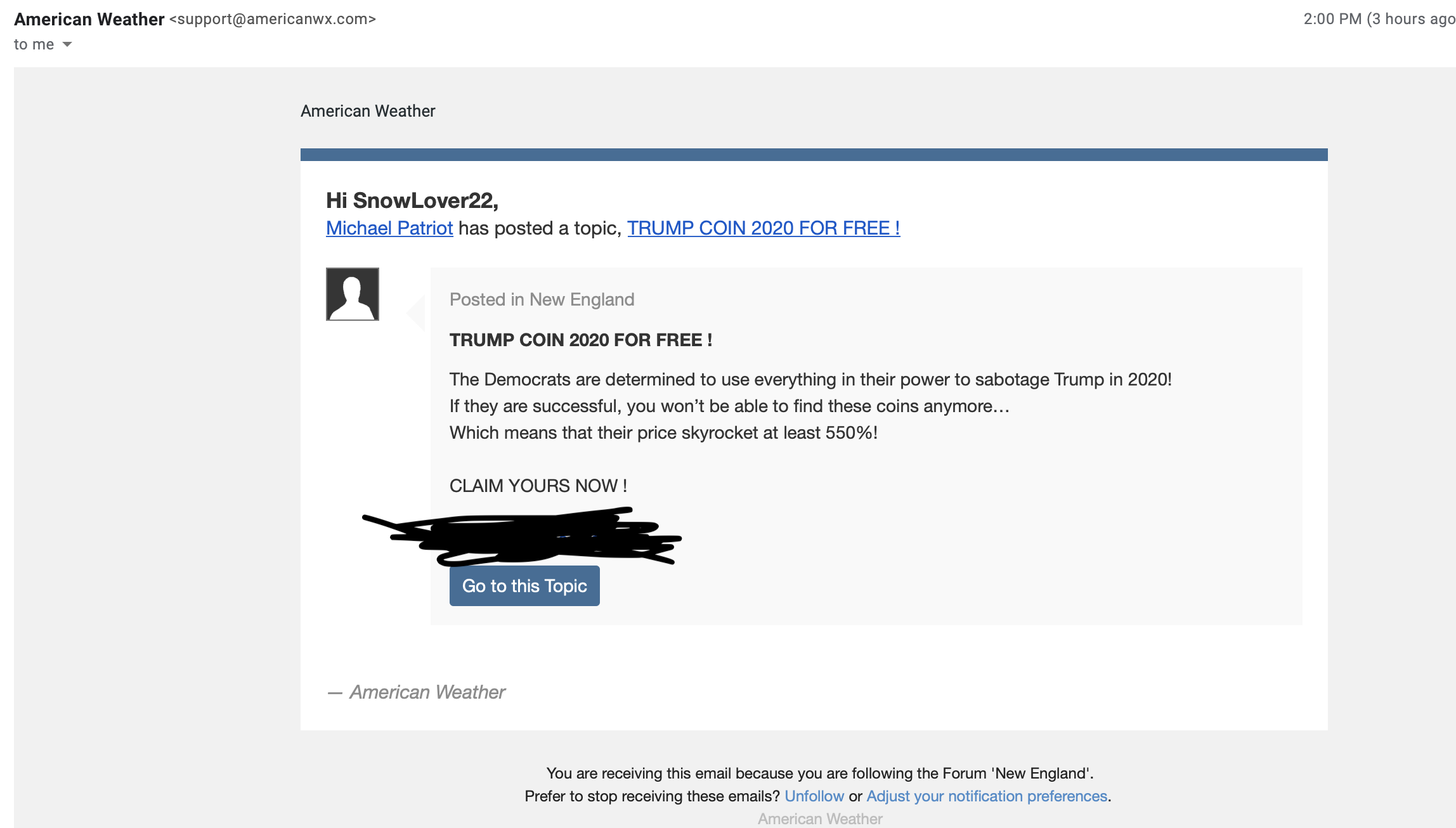Click the Go to this Topic button
1456x828 pixels.
pyautogui.click(x=524, y=586)
